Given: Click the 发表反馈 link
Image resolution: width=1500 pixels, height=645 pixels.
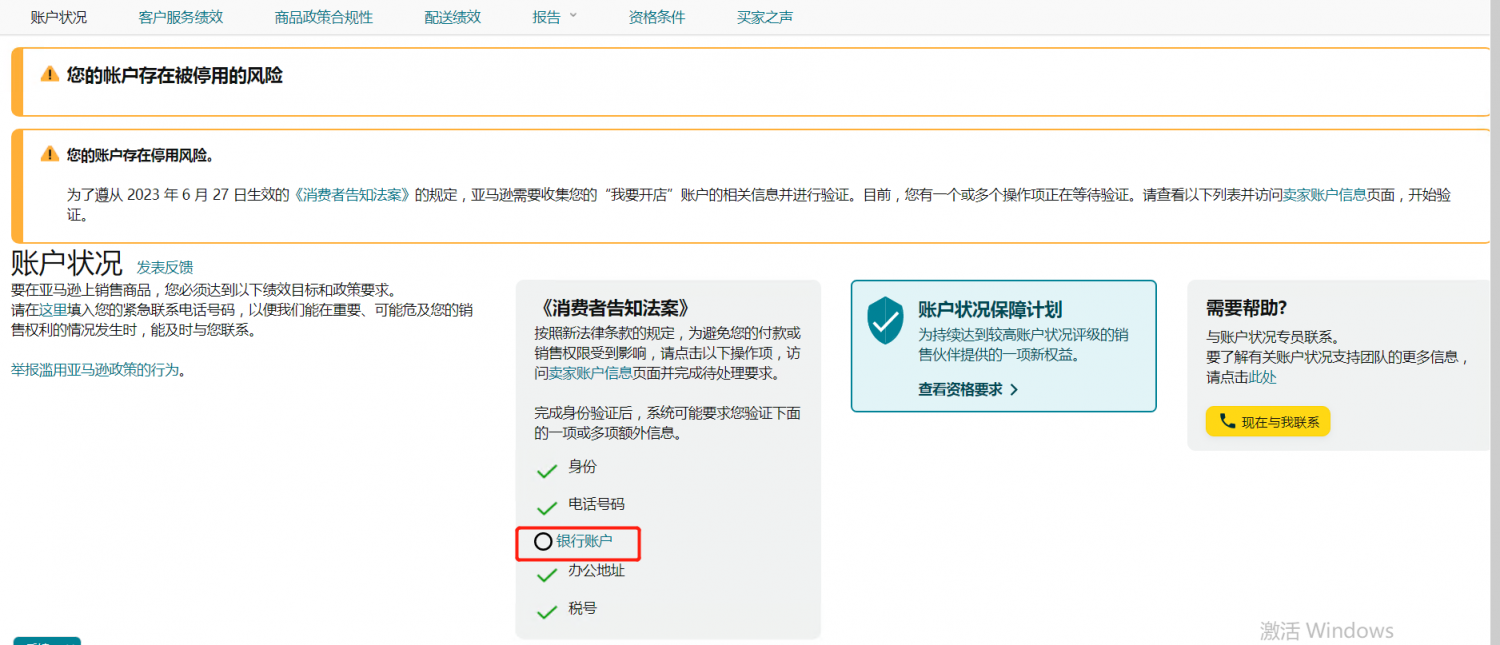Looking at the screenshot, I should (x=165, y=267).
